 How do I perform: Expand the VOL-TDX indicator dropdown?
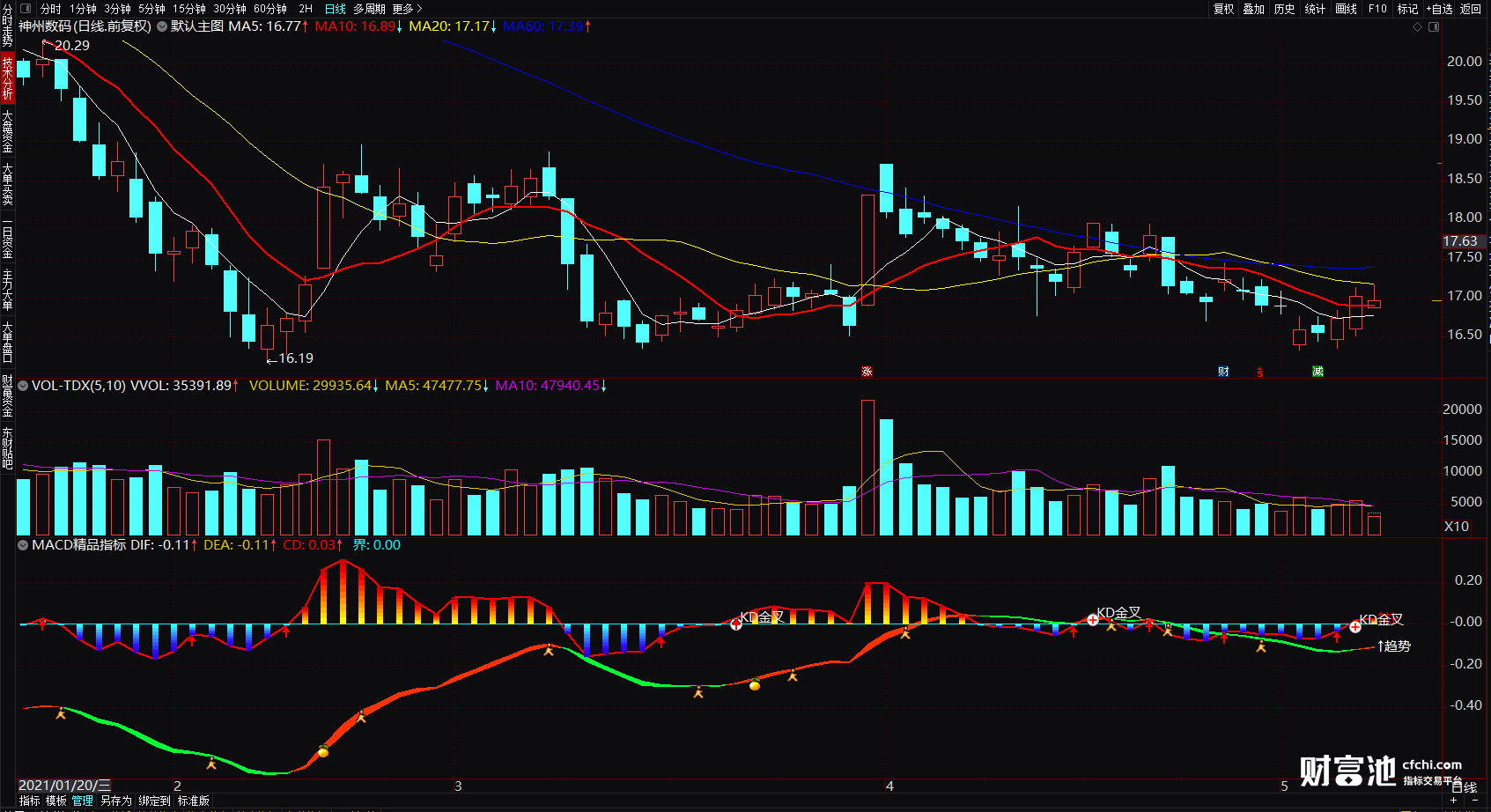(23, 386)
